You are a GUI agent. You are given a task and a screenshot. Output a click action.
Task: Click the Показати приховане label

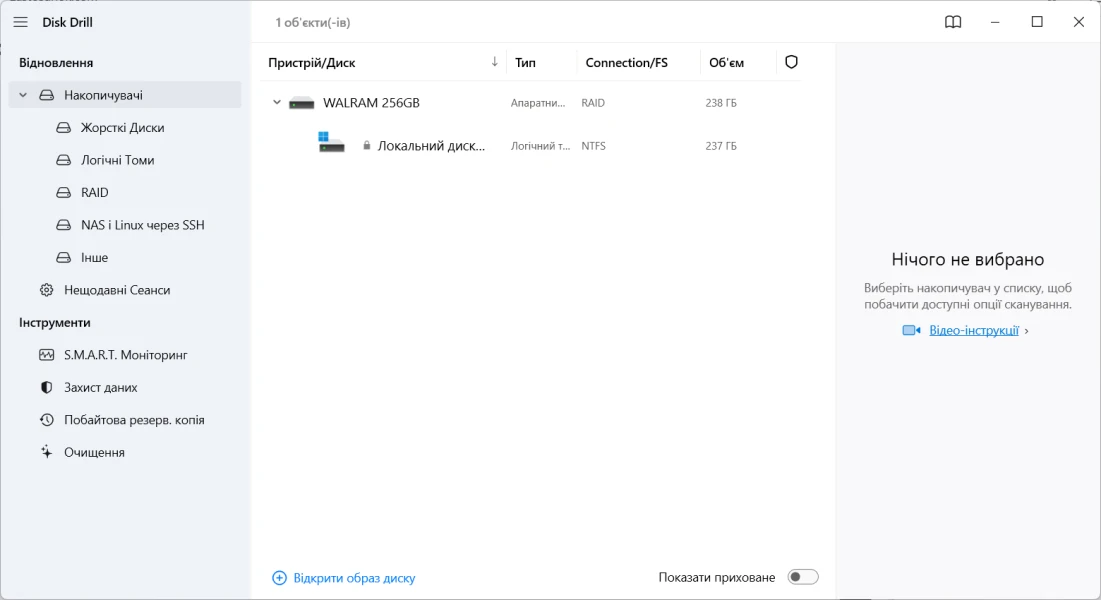click(717, 578)
